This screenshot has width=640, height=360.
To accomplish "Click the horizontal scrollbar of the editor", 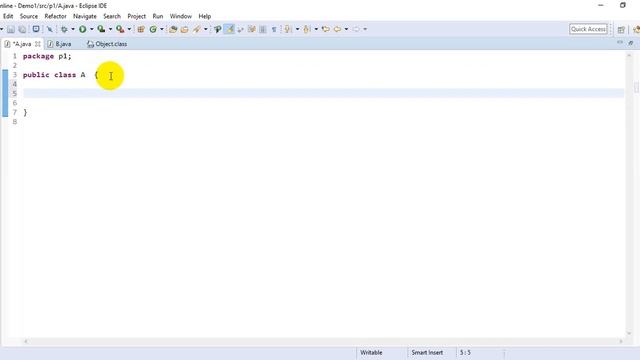I will (323, 341).
